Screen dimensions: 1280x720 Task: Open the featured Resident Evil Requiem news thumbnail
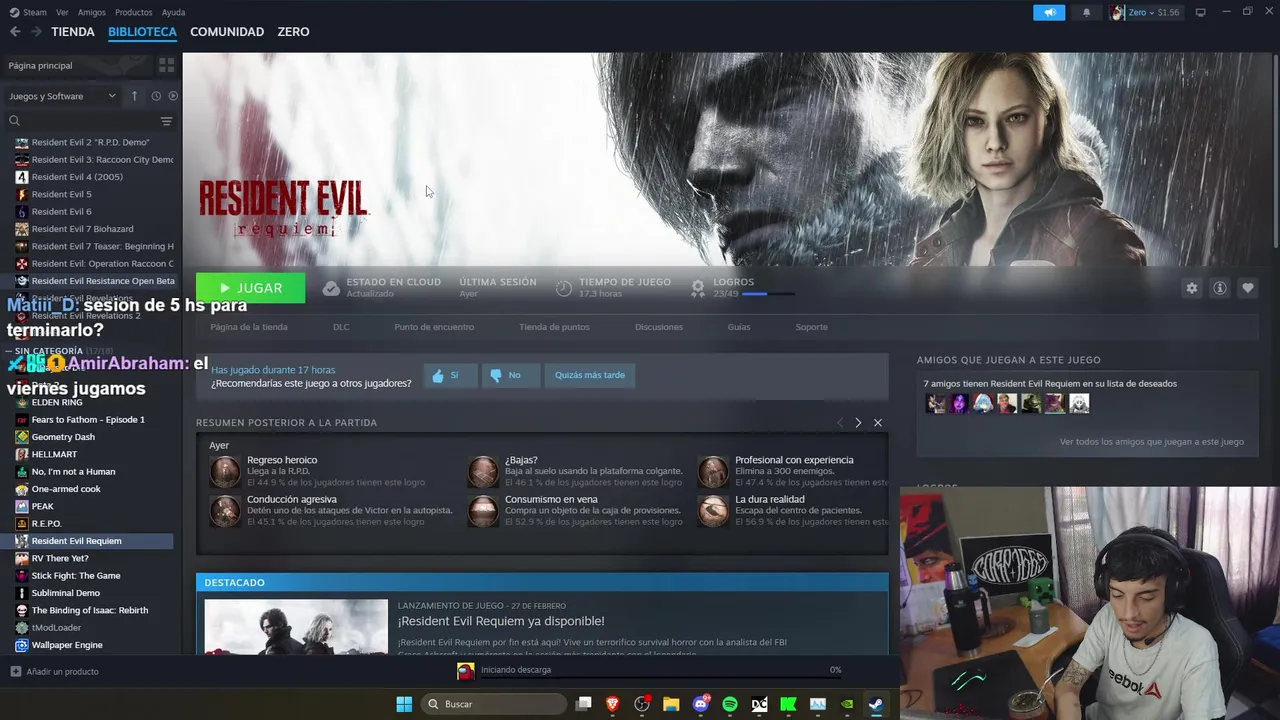296,627
